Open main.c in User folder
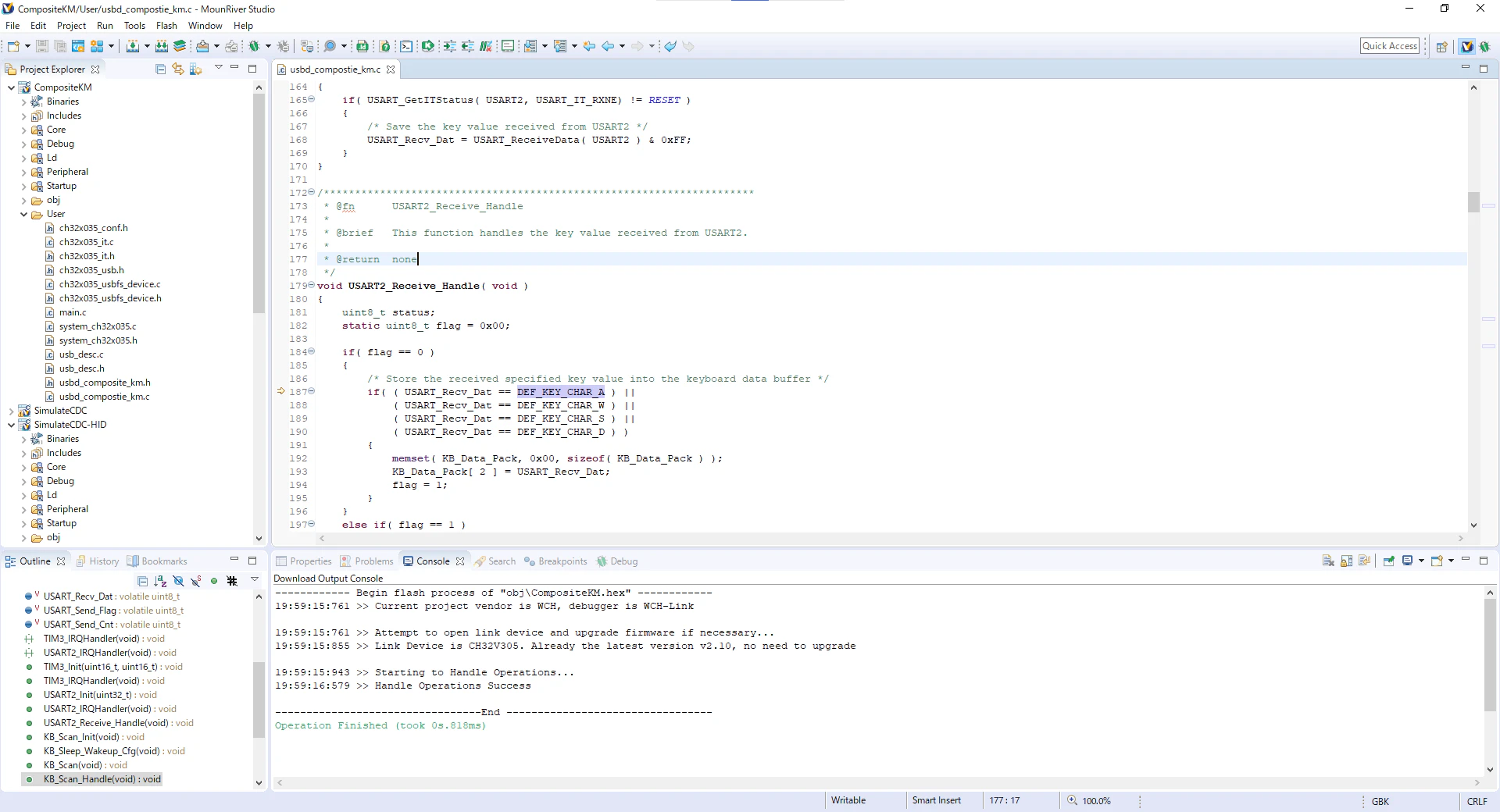The image size is (1500, 812). [x=73, y=312]
